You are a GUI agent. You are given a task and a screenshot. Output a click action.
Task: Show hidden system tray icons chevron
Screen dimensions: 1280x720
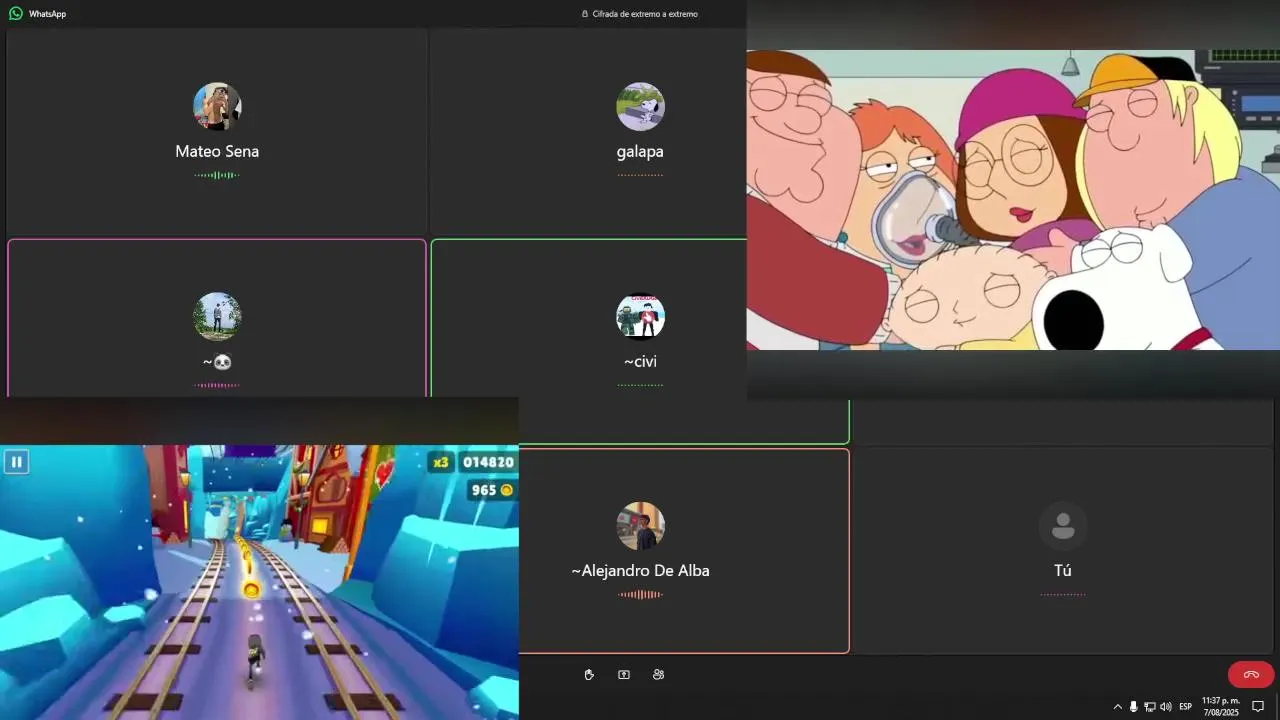point(1118,706)
